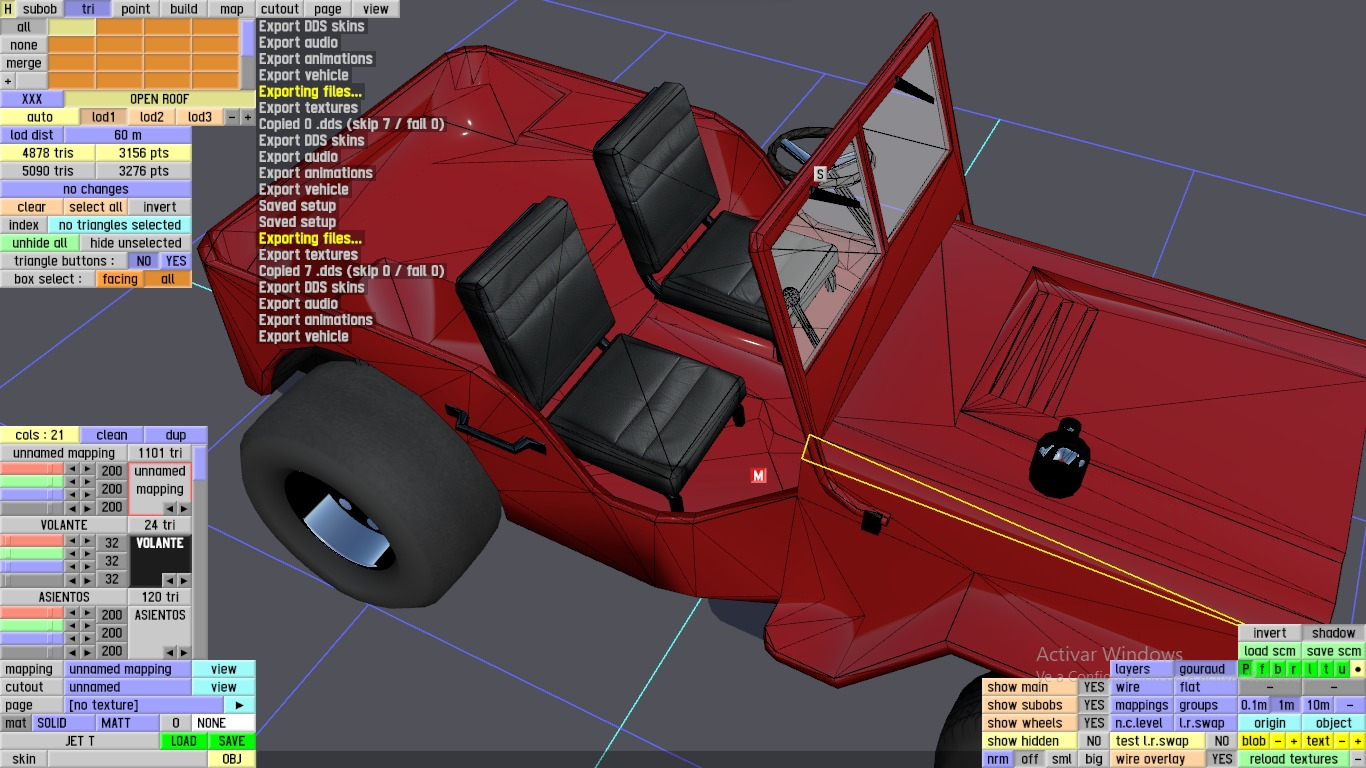Screen dimensions: 1366x768
Task: Click the select all button
Action: pyautogui.click(x=96, y=207)
